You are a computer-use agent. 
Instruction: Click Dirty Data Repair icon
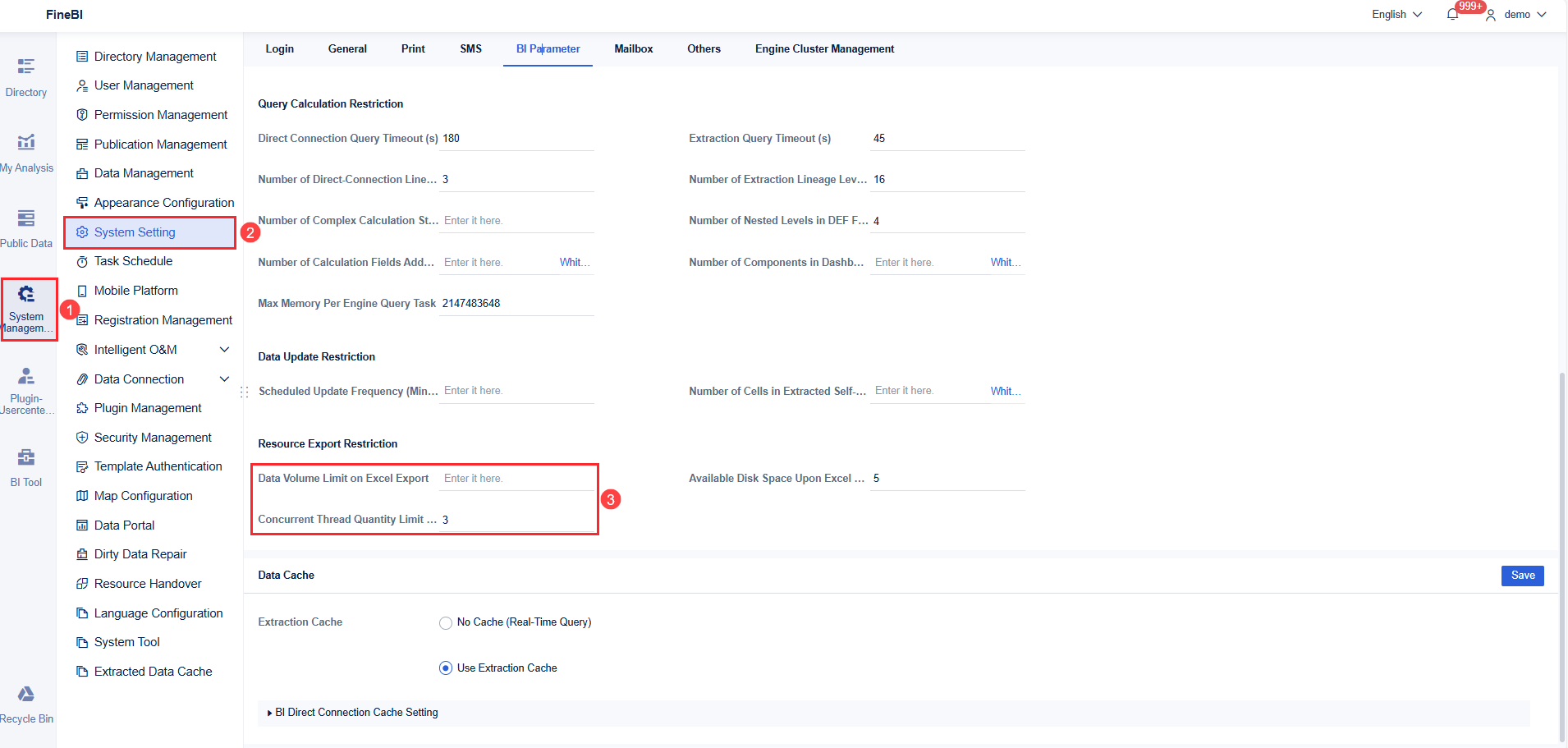click(x=82, y=554)
